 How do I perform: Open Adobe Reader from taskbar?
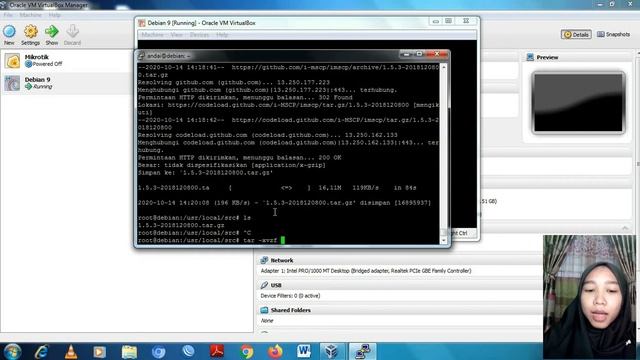pyautogui.click(x=217, y=351)
